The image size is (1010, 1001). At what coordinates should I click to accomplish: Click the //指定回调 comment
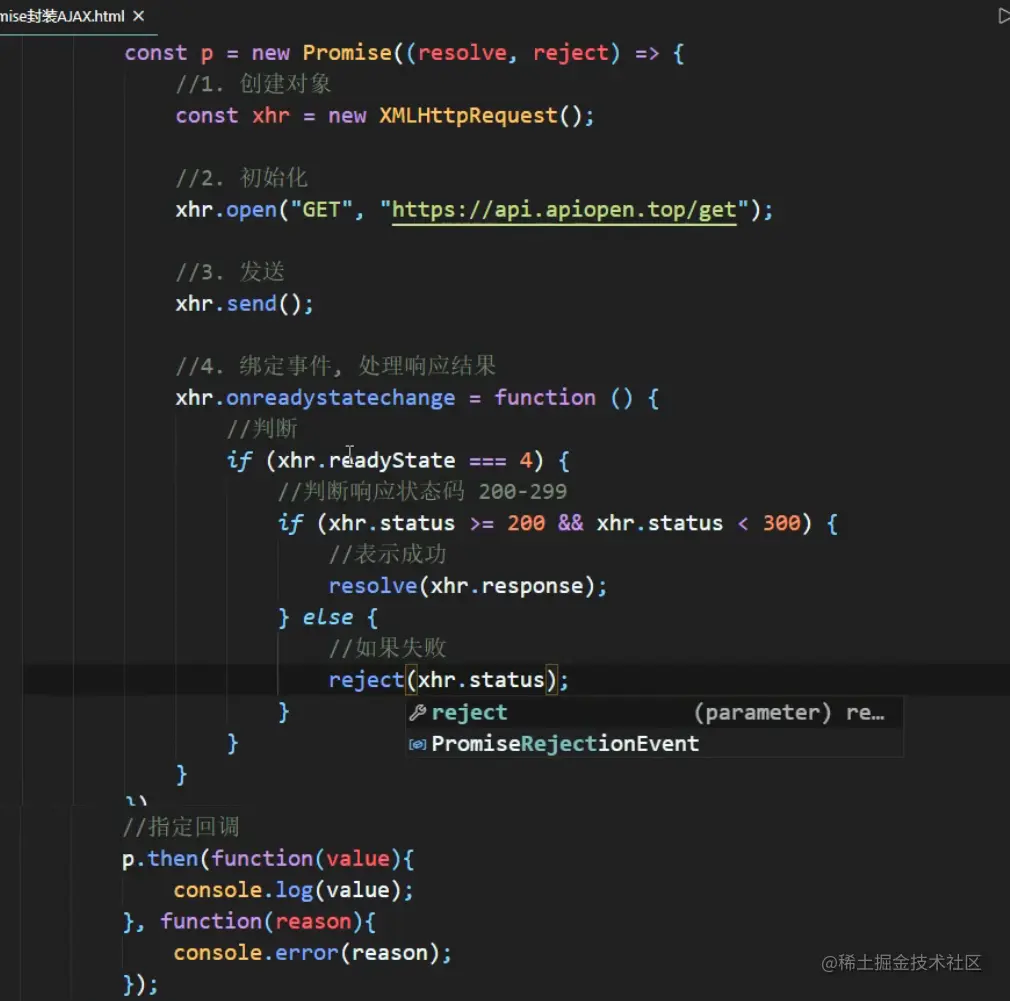coord(181,827)
